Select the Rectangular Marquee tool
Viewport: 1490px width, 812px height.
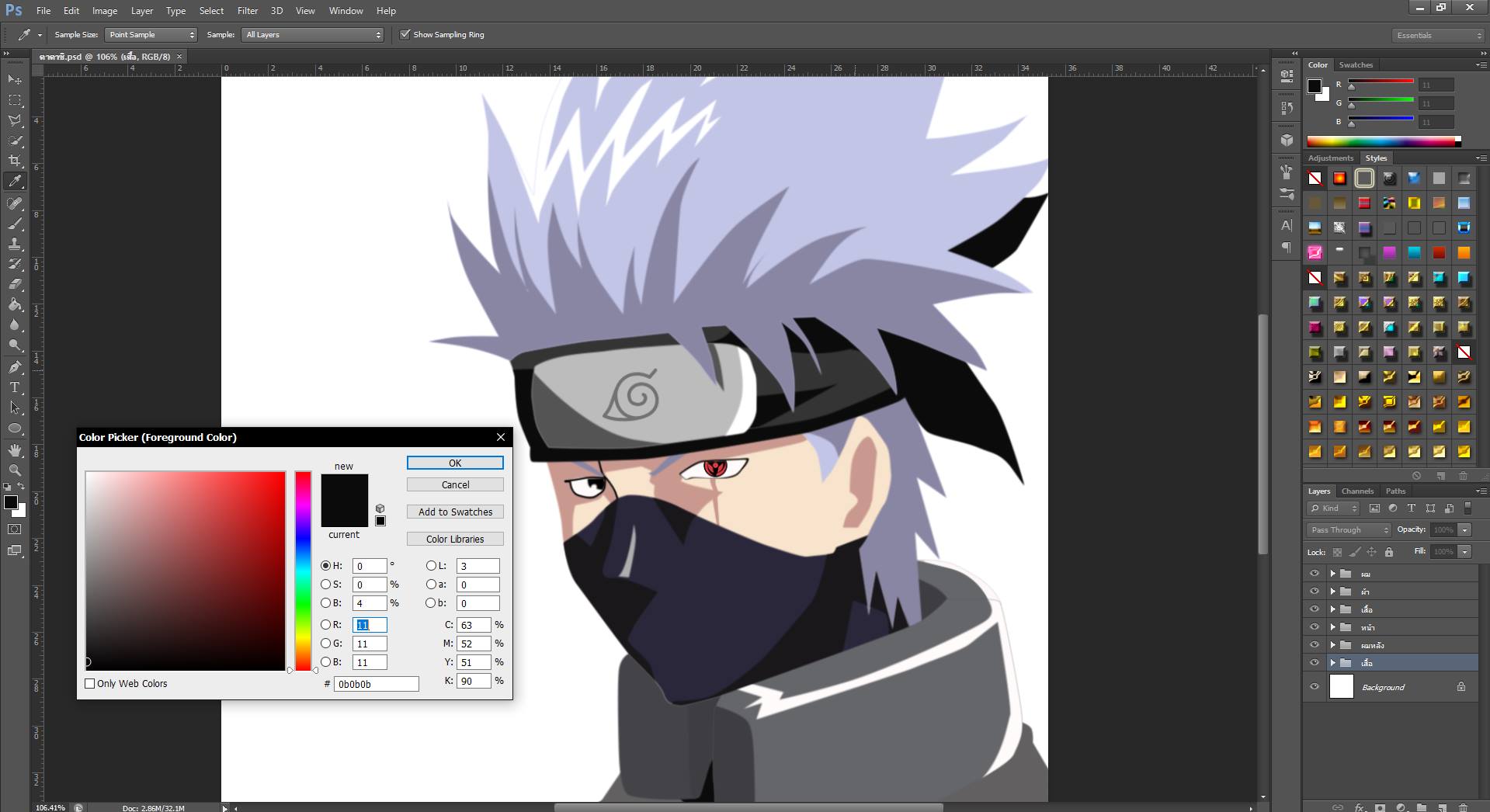(x=15, y=100)
